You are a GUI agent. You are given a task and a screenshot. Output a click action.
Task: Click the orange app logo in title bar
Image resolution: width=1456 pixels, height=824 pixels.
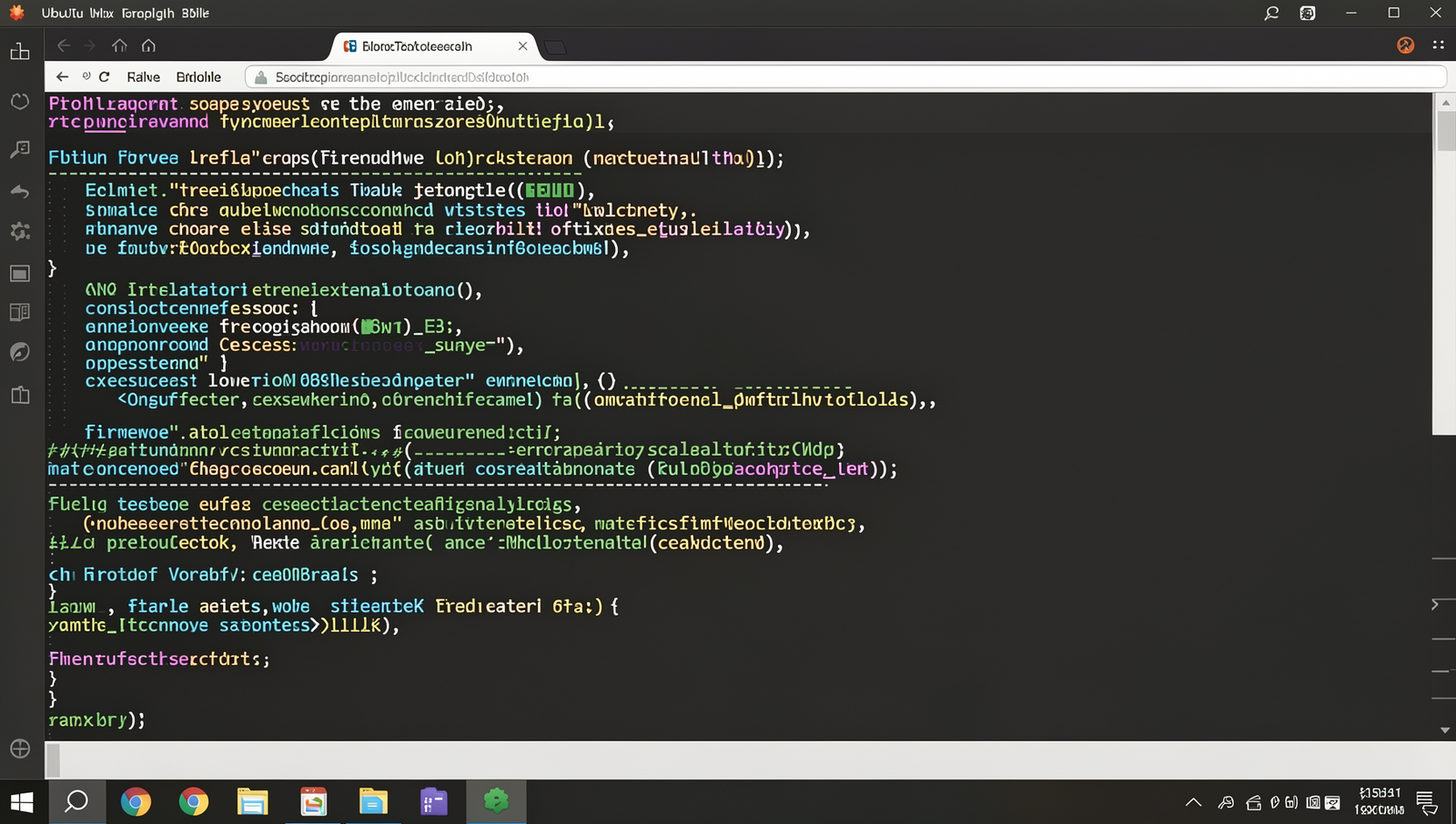pyautogui.click(x=16, y=13)
